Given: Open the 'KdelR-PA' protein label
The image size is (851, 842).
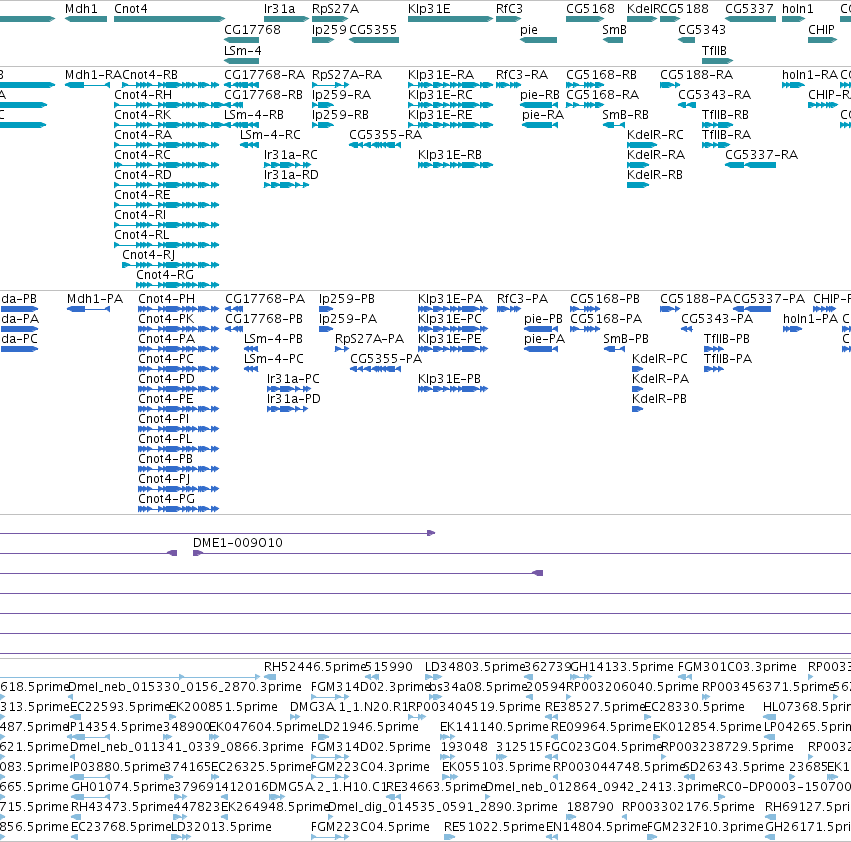Looking at the screenshot, I should 661,379.
